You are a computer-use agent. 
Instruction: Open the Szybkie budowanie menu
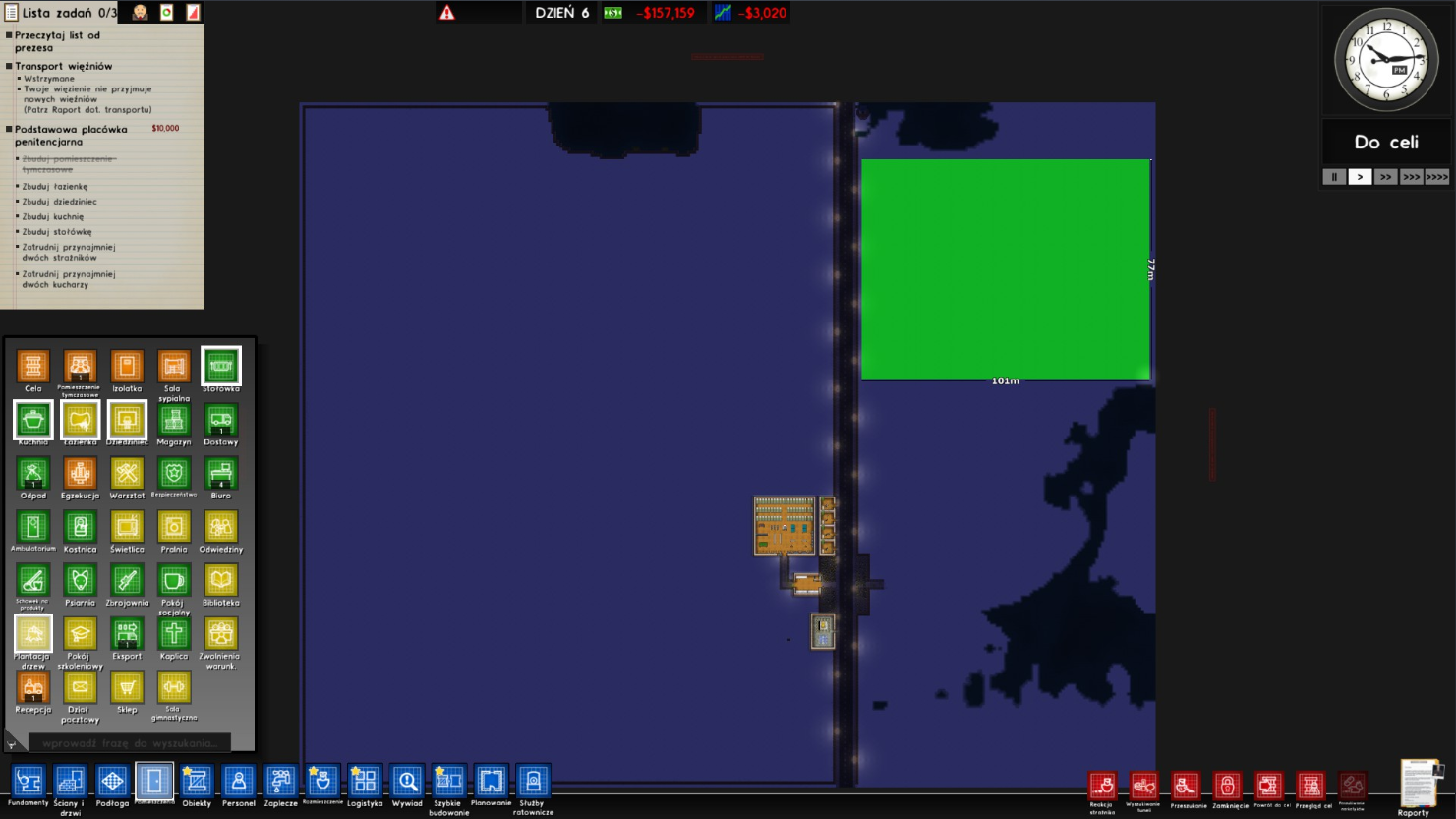(448, 781)
